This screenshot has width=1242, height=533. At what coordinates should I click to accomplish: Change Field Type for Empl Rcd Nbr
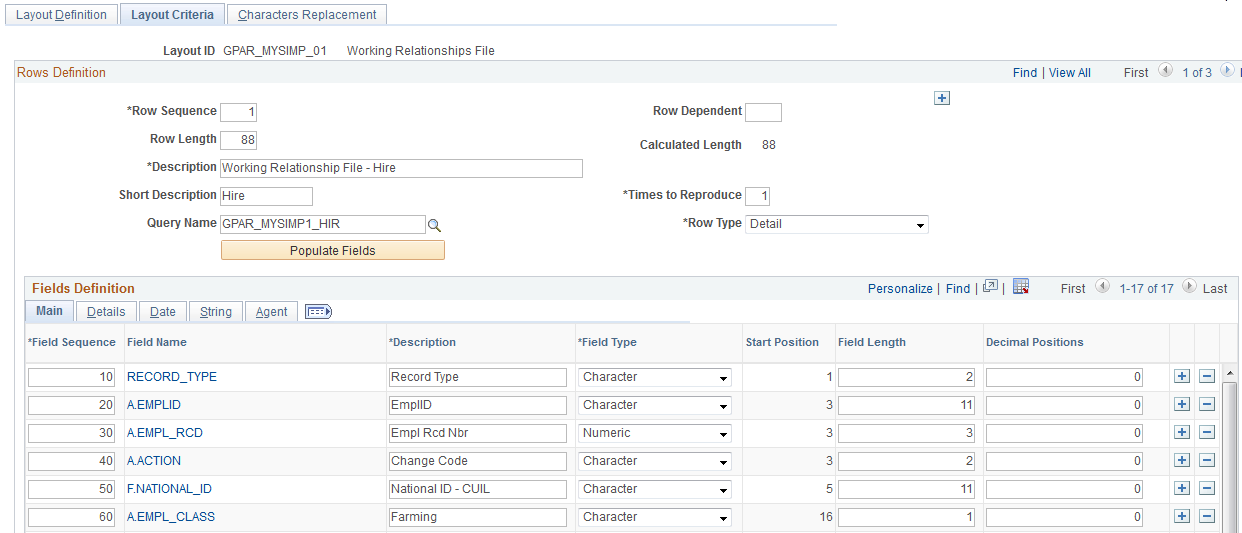click(x=655, y=433)
